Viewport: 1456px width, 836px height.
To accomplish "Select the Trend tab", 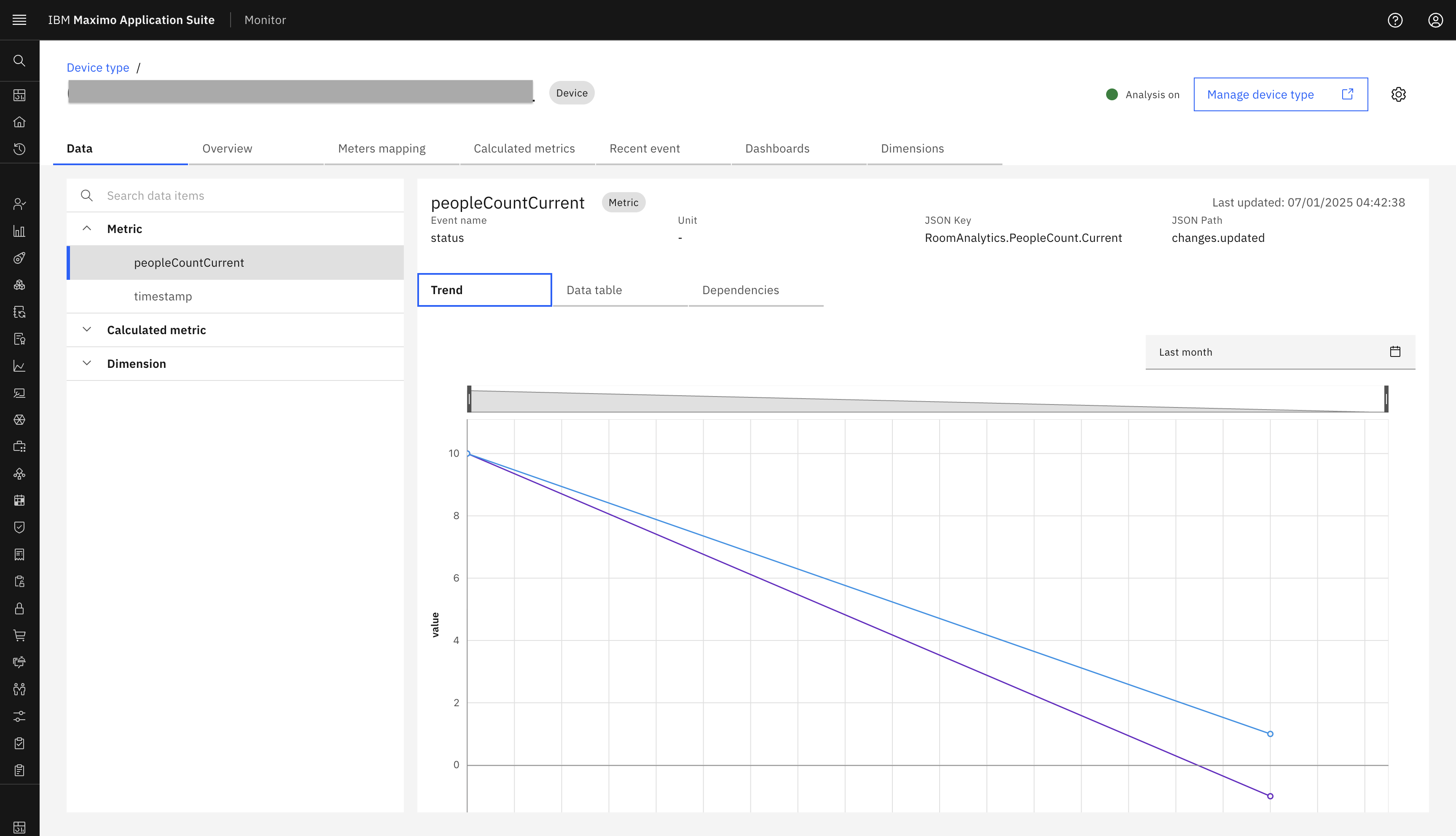I will point(485,290).
